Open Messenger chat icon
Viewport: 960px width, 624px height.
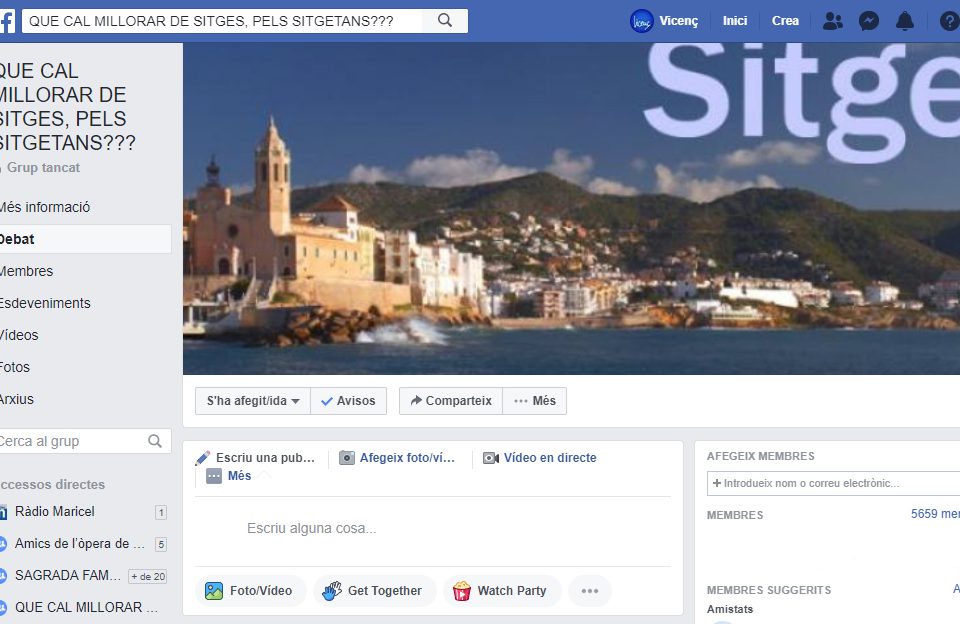(869, 21)
